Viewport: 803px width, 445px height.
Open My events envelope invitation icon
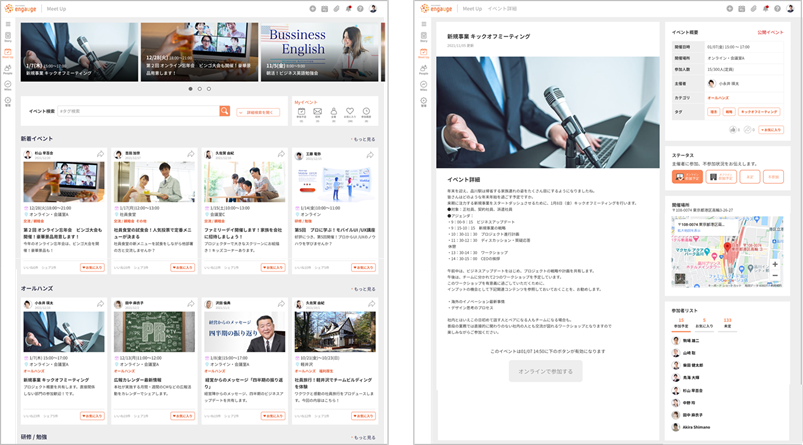(x=318, y=112)
